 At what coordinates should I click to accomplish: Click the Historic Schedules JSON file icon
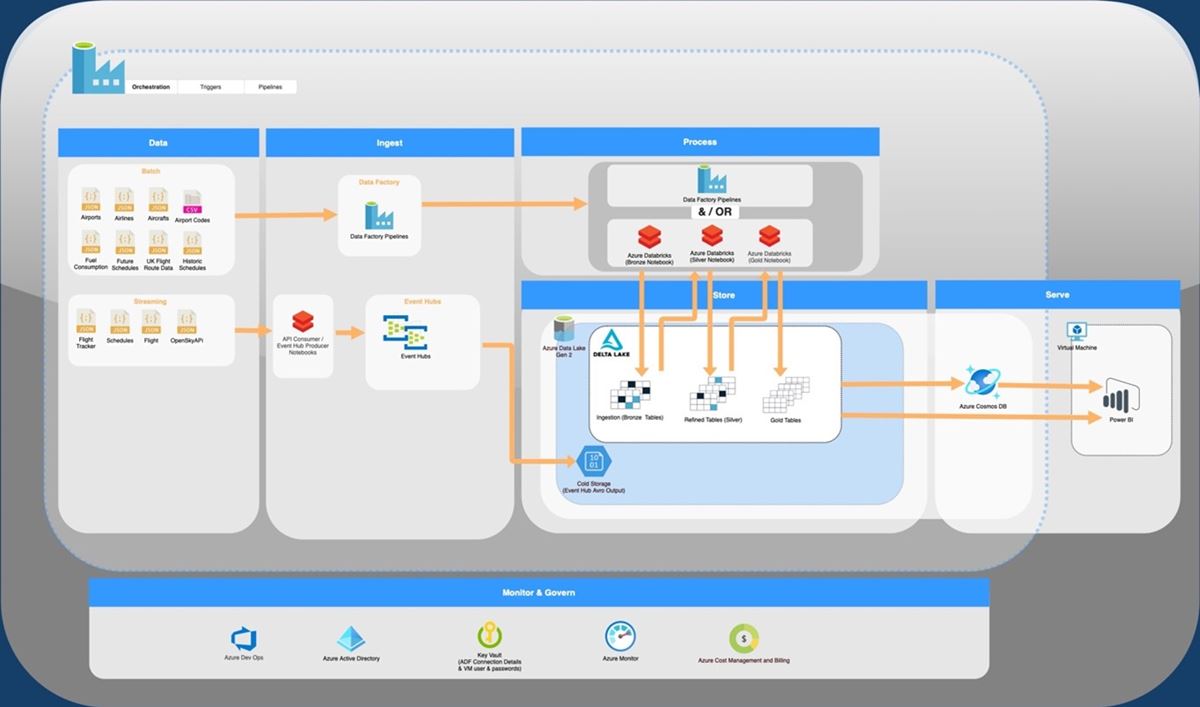point(192,243)
